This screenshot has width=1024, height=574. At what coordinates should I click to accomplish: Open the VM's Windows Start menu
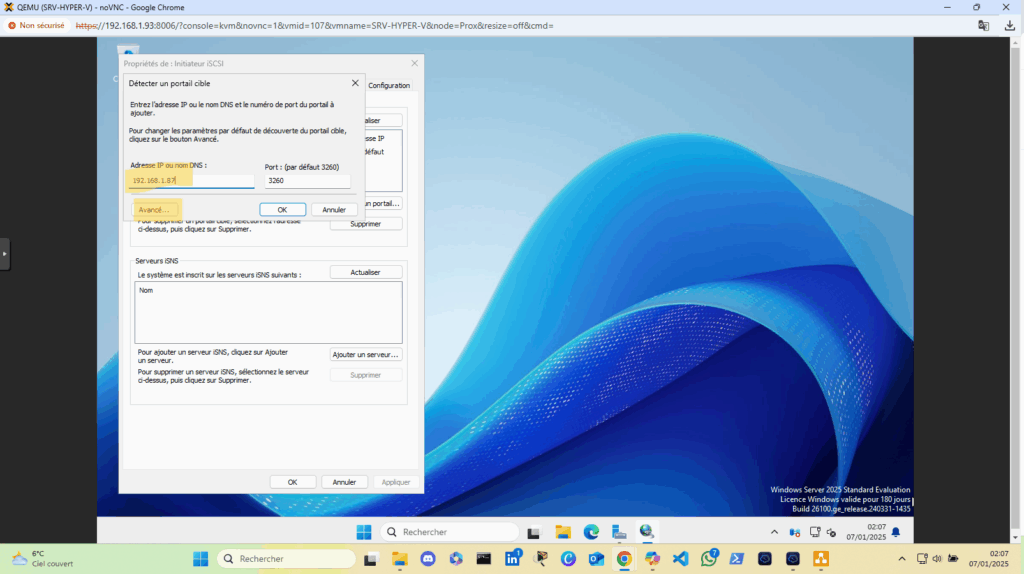(364, 532)
